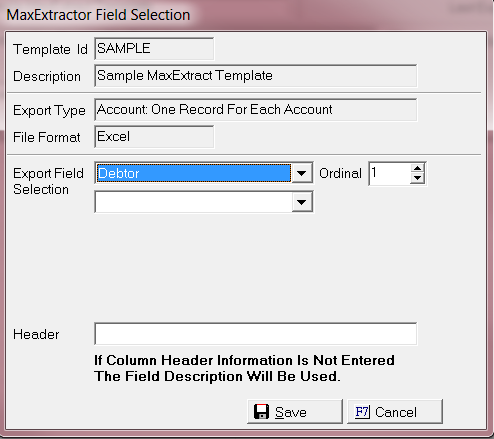The width and height of the screenshot is (494, 439).
Task: Decrease Ordinal with the down arrow
Action: [x=417, y=178]
